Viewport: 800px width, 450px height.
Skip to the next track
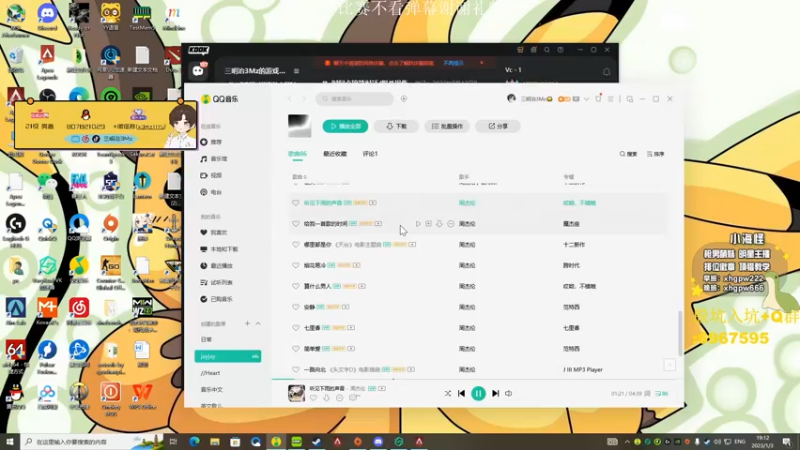click(x=495, y=393)
